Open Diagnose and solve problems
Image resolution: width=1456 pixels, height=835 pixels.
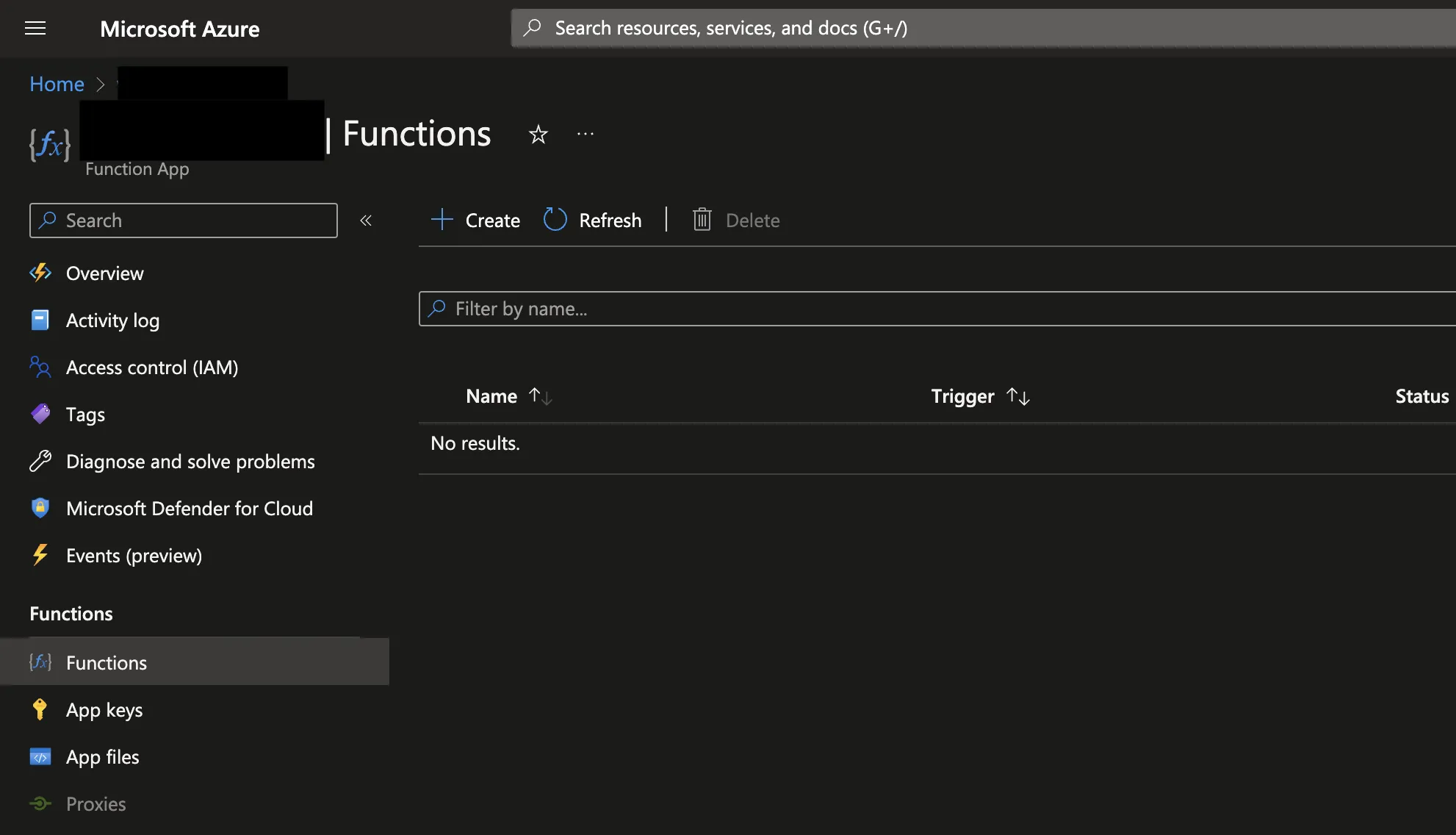click(190, 462)
